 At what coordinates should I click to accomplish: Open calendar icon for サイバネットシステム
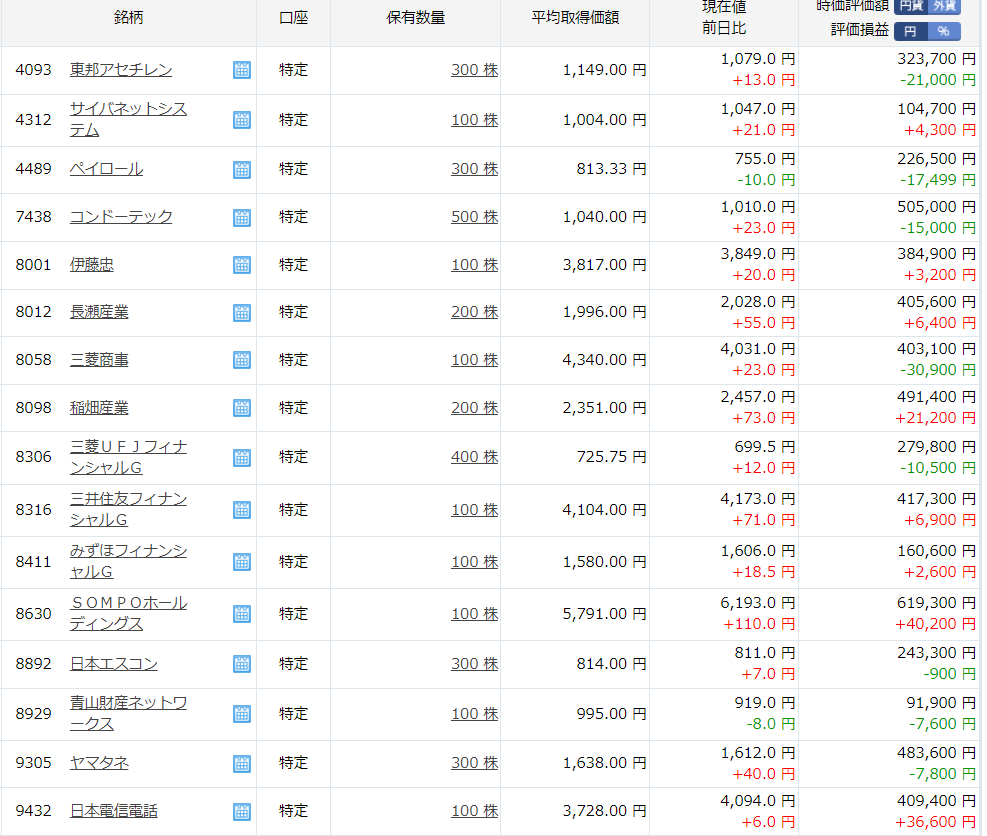pos(242,120)
